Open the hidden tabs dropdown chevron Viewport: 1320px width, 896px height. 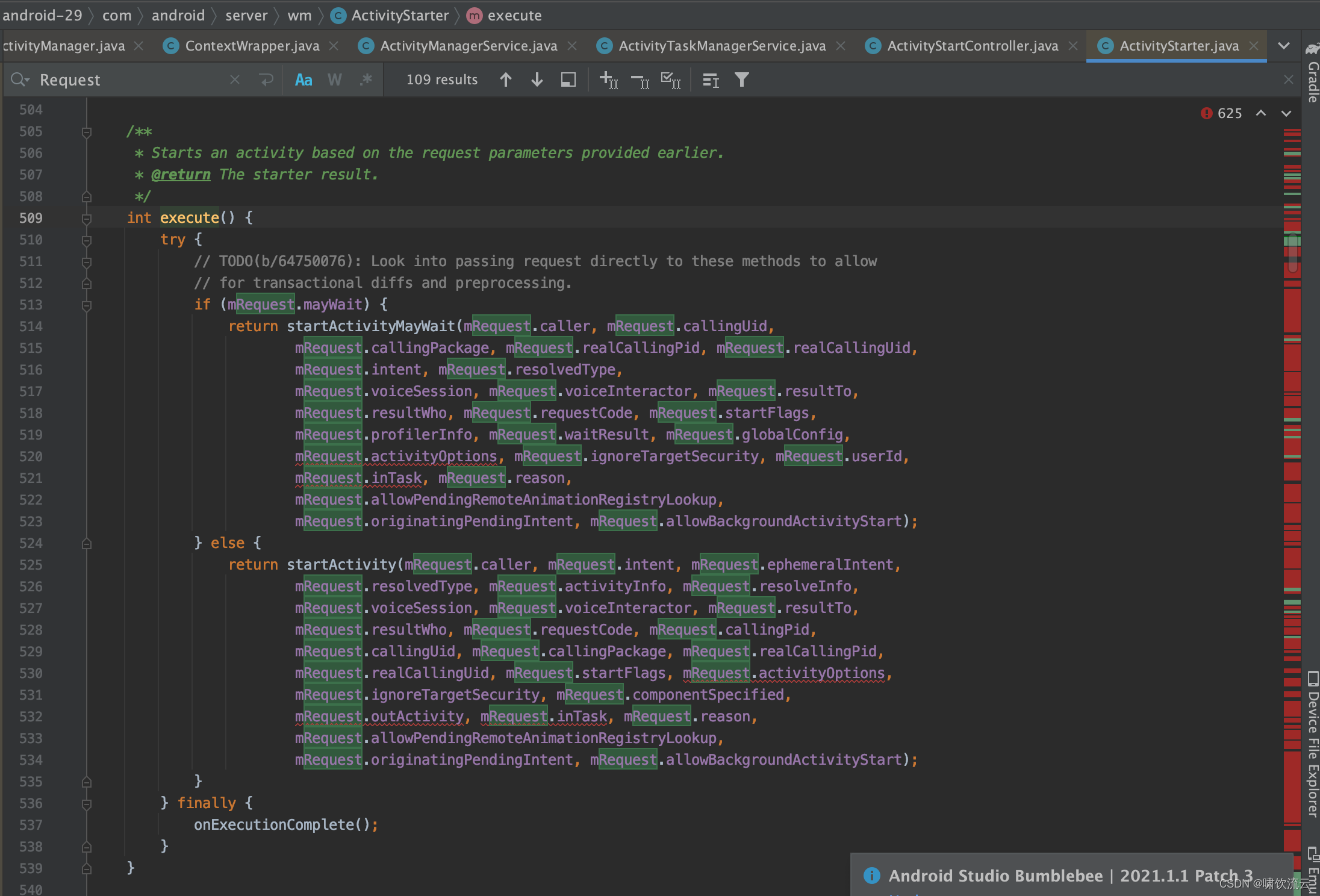coord(1283,46)
